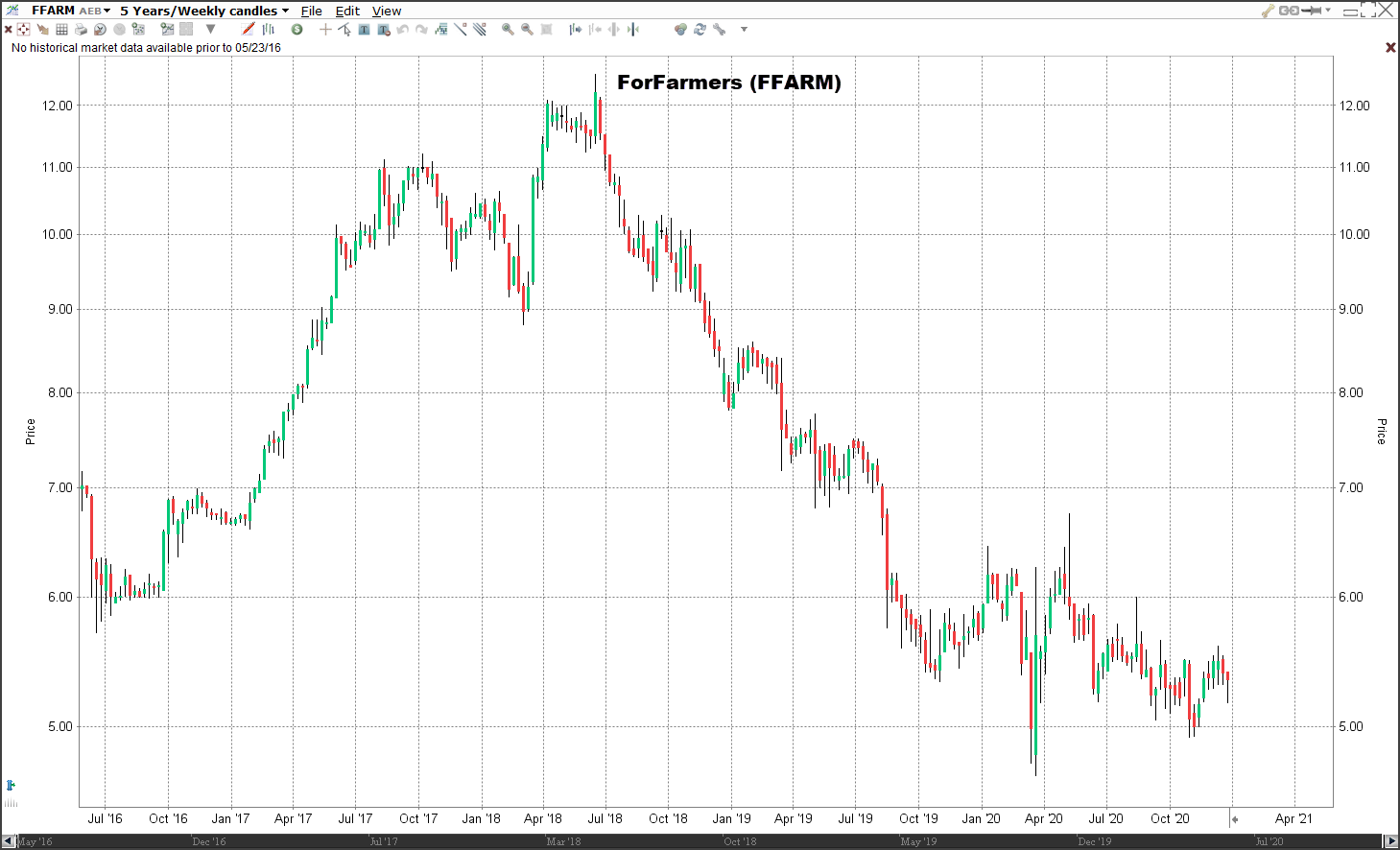Open the FFARM AEB symbol dropdown

click(x=71, y=11)
